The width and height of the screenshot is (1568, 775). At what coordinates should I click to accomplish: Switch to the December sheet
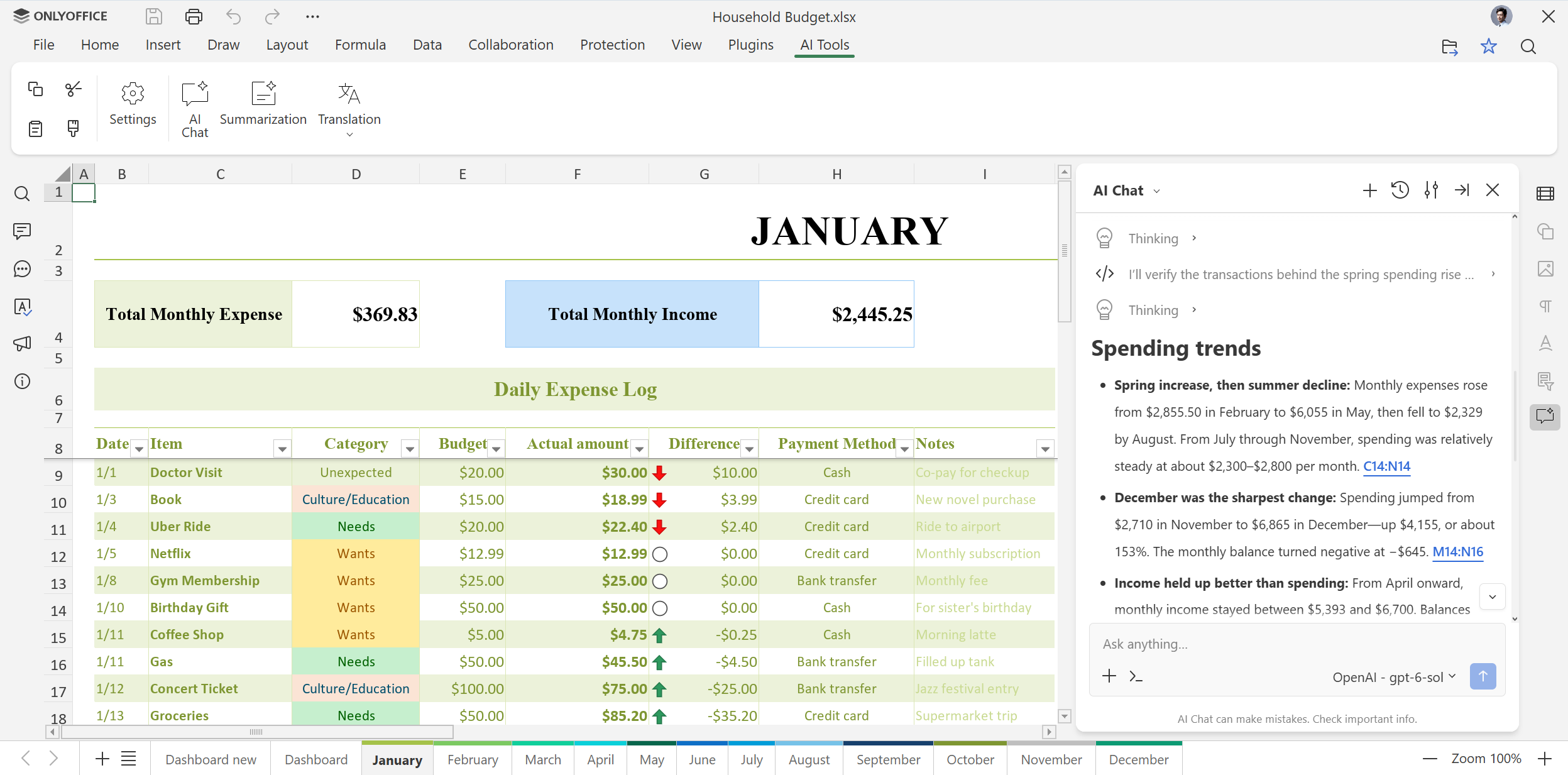click(1139, 759)
